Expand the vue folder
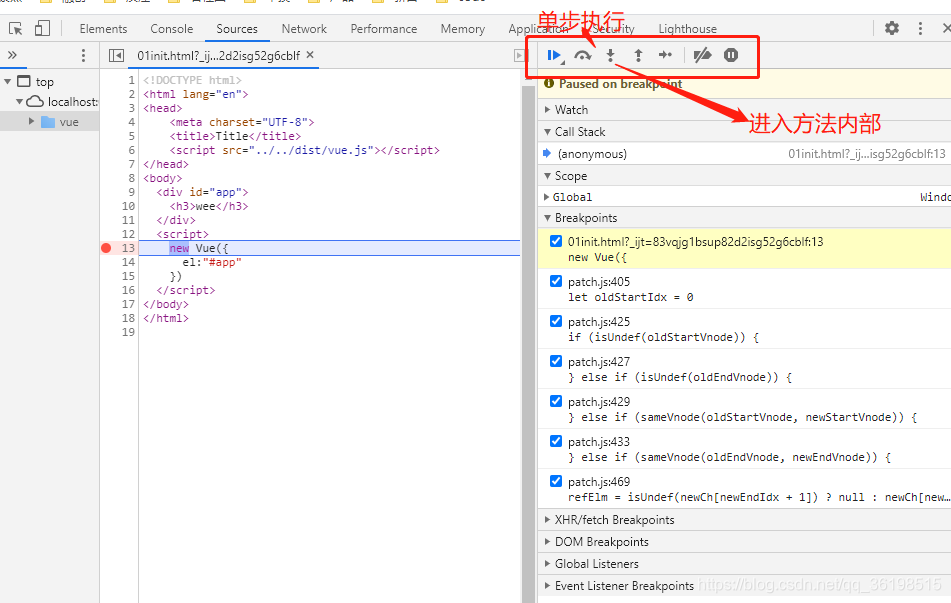The image size is (951, 603). 32,121
